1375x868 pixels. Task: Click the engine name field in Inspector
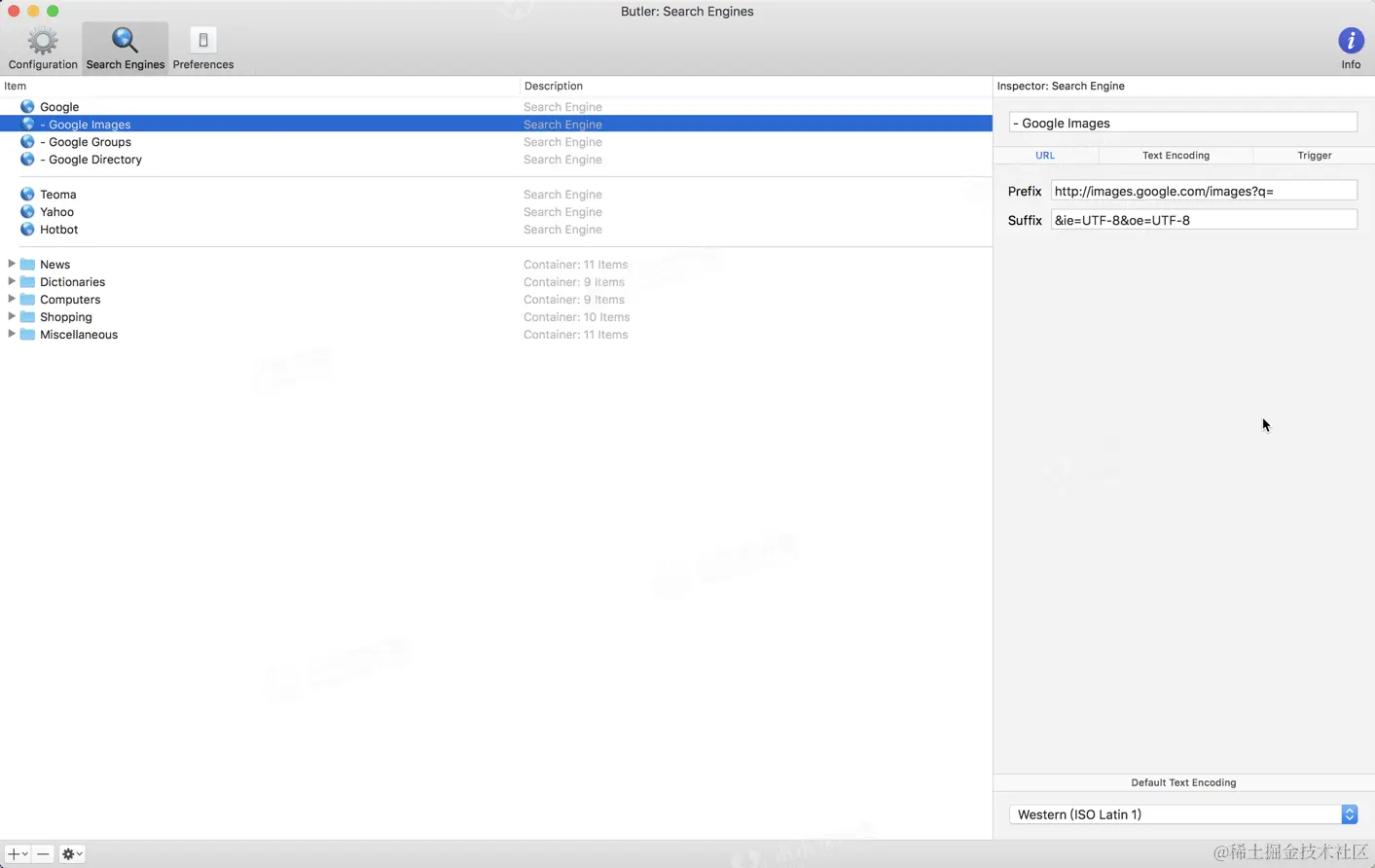click(x=1183, y=123)
